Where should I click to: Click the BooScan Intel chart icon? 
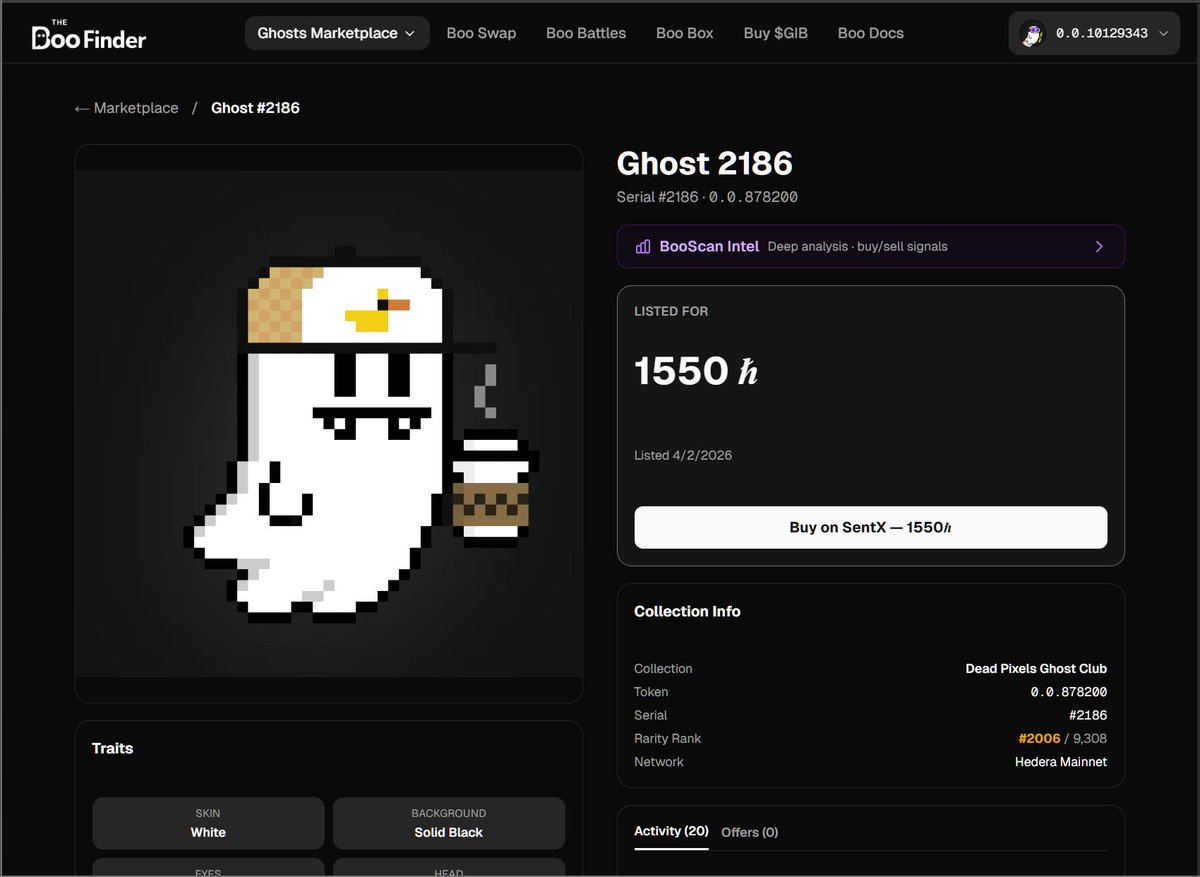click(643, 246)
